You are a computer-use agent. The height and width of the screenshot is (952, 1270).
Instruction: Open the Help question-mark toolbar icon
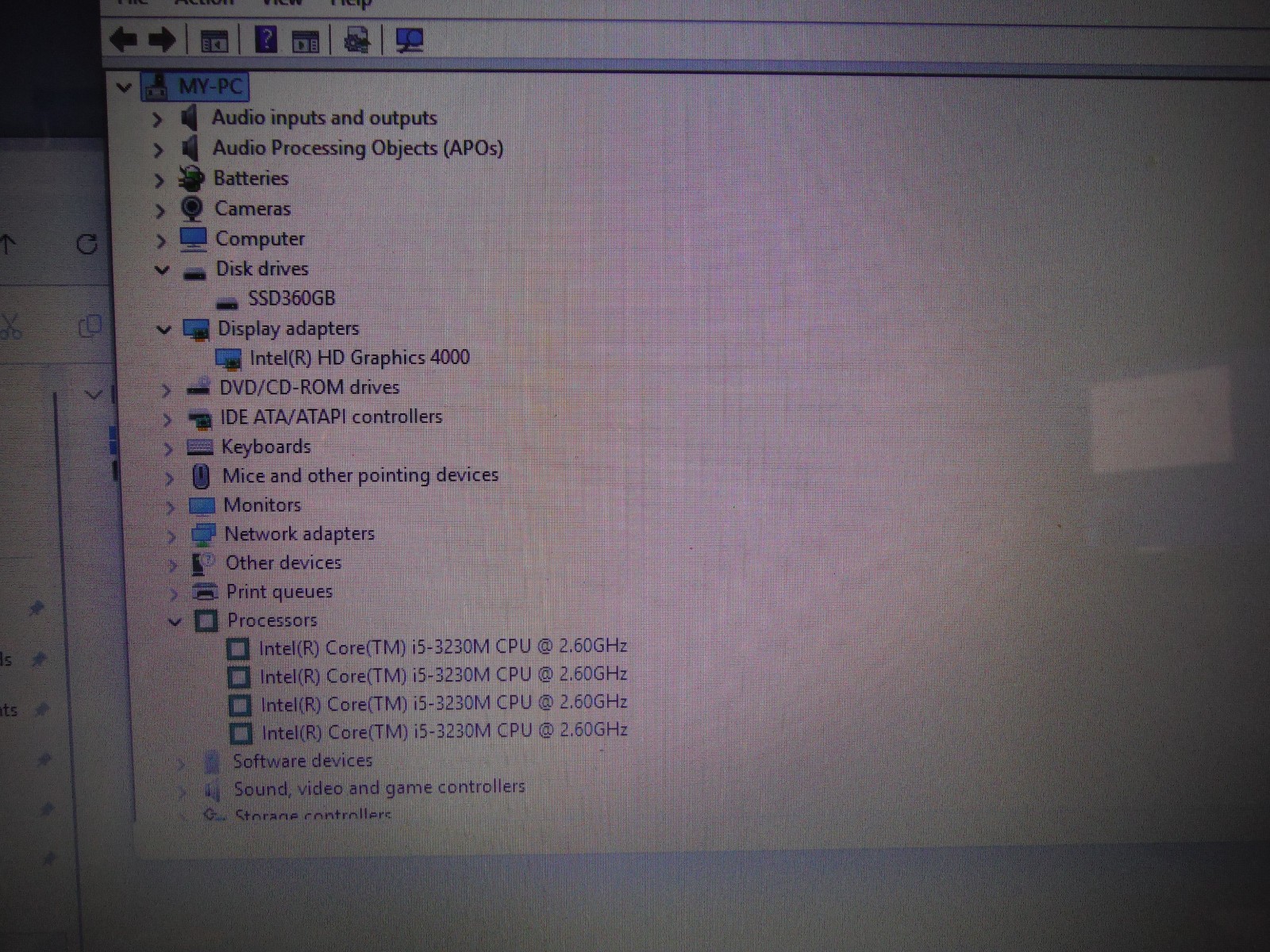tap(267, 39)
